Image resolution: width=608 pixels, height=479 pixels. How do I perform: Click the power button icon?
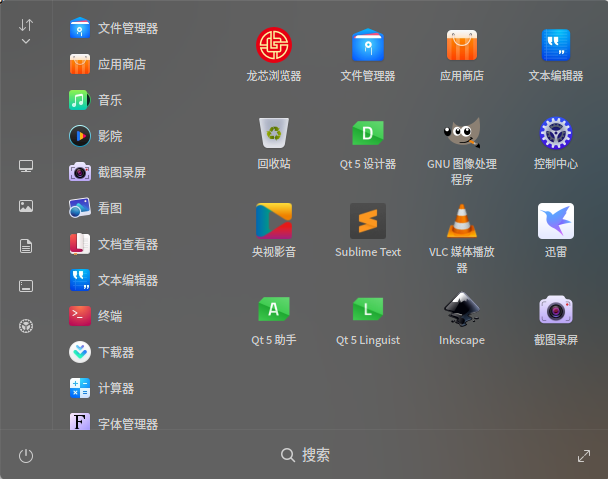26,456
